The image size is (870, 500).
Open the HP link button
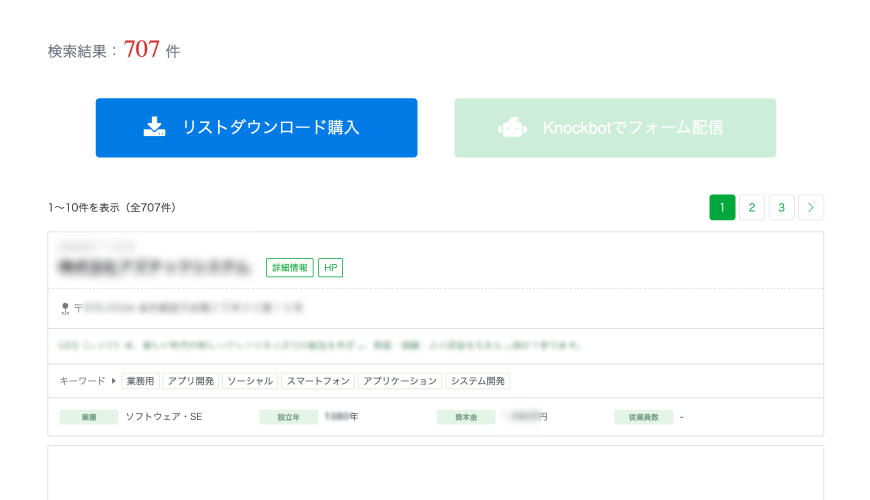click(x=331, y=267)
